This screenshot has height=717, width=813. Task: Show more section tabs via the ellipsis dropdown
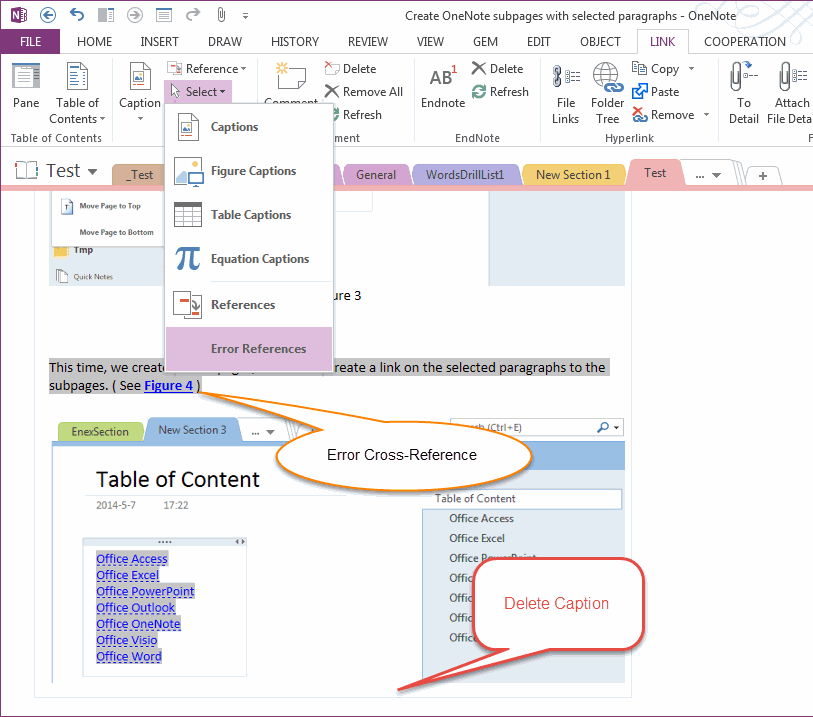click(x=708, y=176)
